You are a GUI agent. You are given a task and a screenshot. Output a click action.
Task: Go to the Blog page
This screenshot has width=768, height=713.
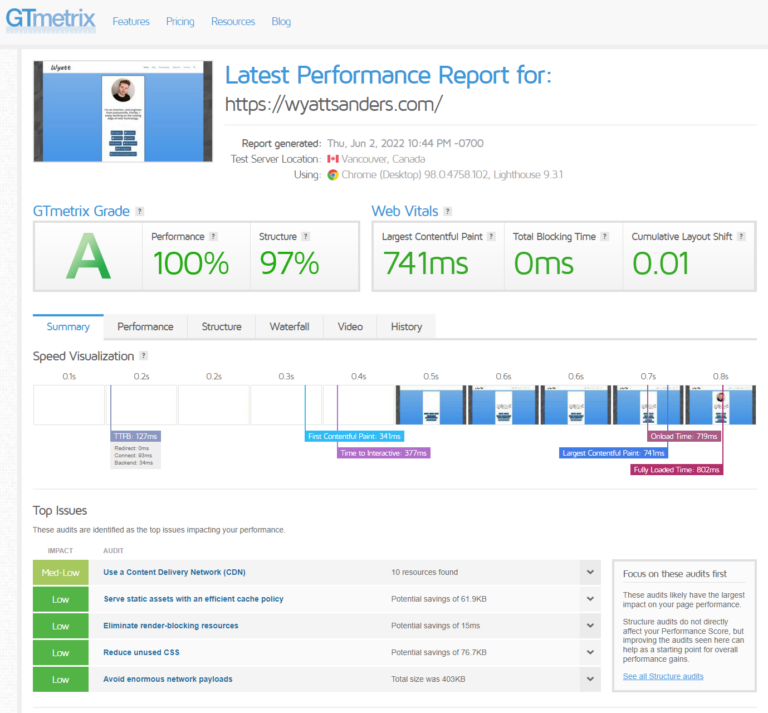point(281,22)
